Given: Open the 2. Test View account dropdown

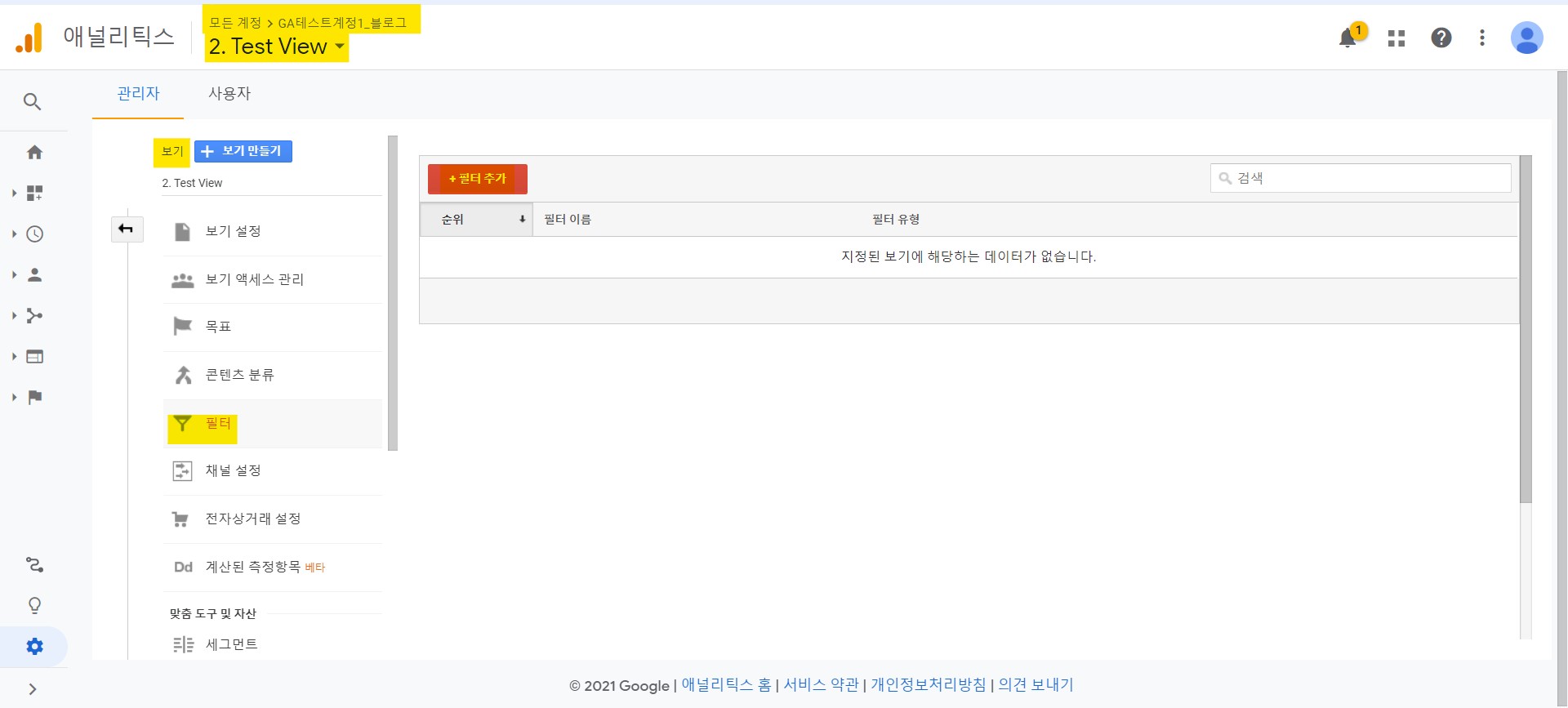Looking at the screenshot, I should [276, 47].
